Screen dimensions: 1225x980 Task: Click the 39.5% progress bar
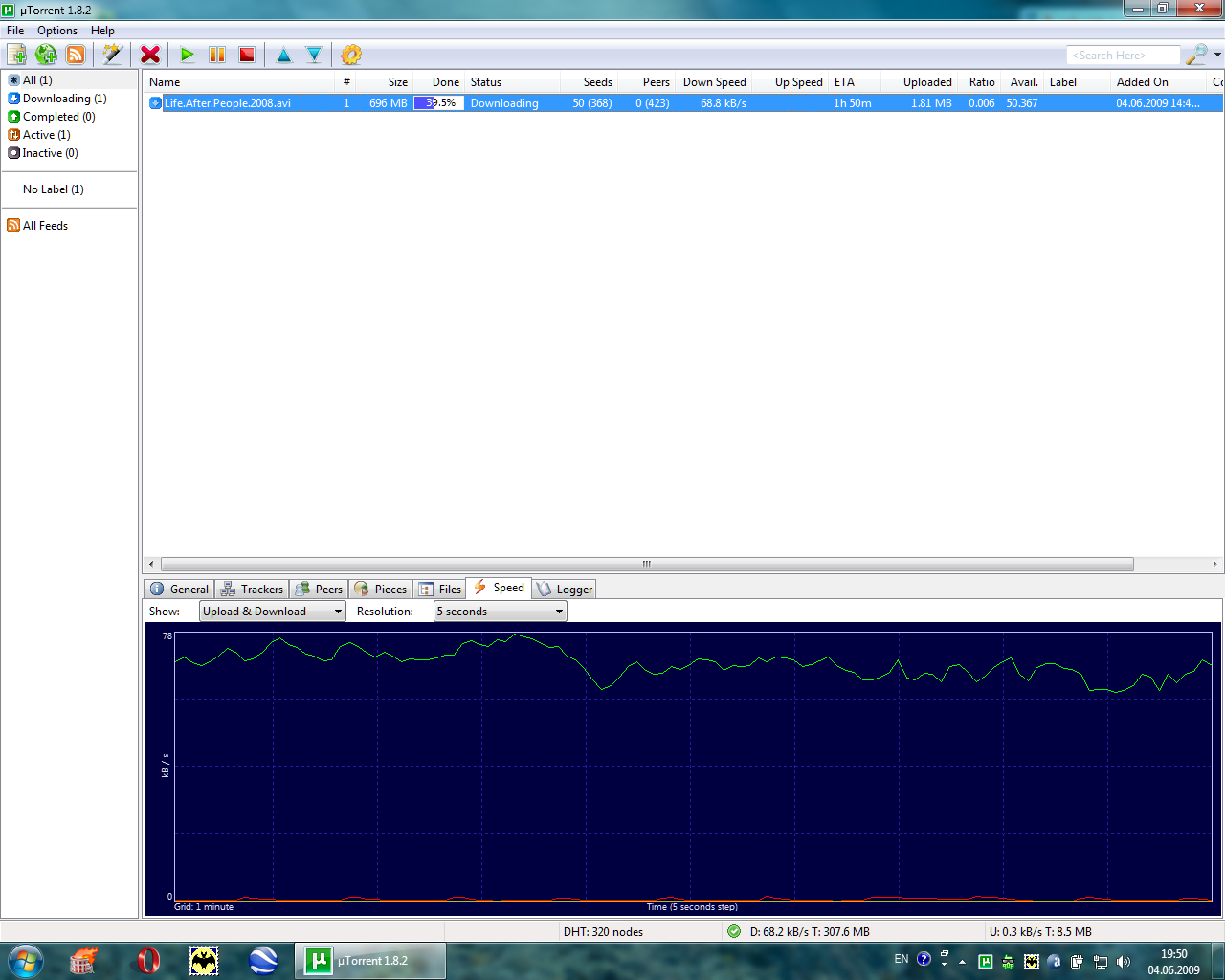tap(438, 103)
